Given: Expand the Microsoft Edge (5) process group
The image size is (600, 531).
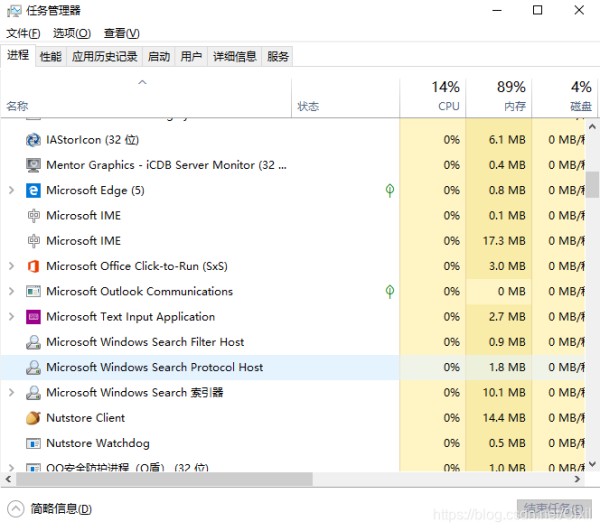Looking at the screenshot, I should (11, 190).
